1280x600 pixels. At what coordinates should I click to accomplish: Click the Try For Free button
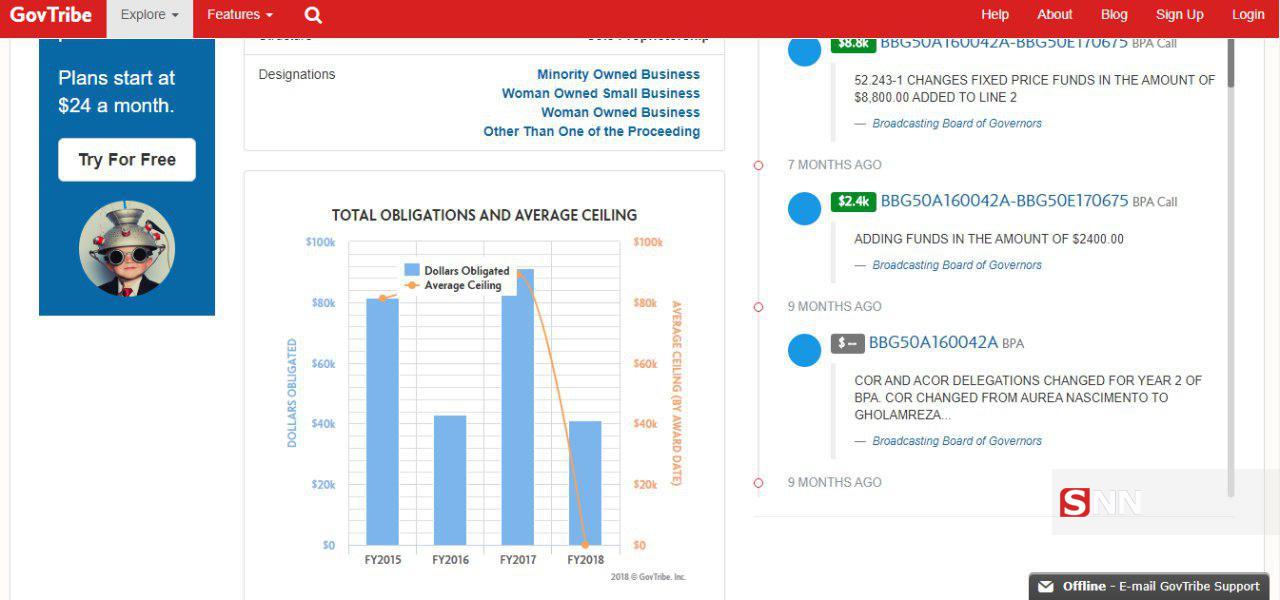pyautogui.click(x=127, y=160)
